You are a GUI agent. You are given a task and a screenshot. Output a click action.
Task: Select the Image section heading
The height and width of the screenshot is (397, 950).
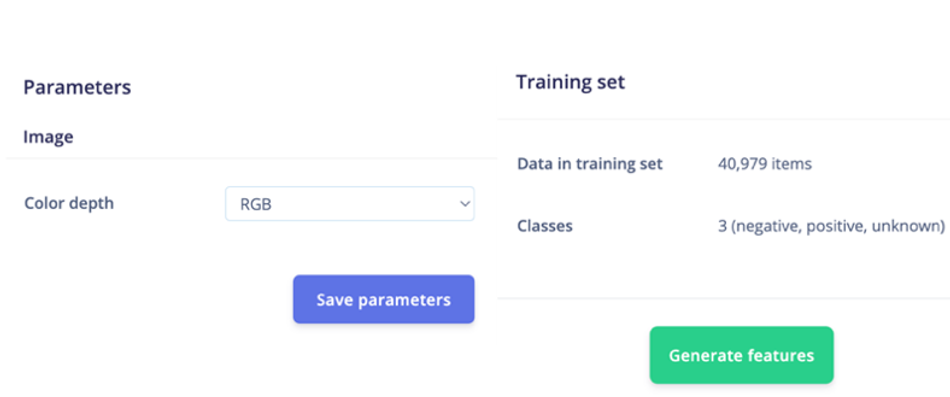pyautogui.click(x=48, y=137)
